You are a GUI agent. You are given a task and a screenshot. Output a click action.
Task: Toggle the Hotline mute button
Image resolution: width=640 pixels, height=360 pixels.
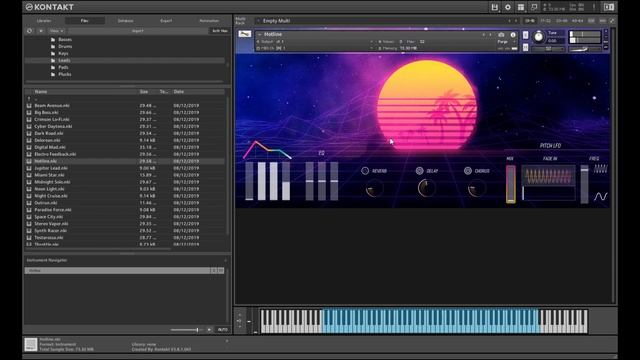[525, 47]
